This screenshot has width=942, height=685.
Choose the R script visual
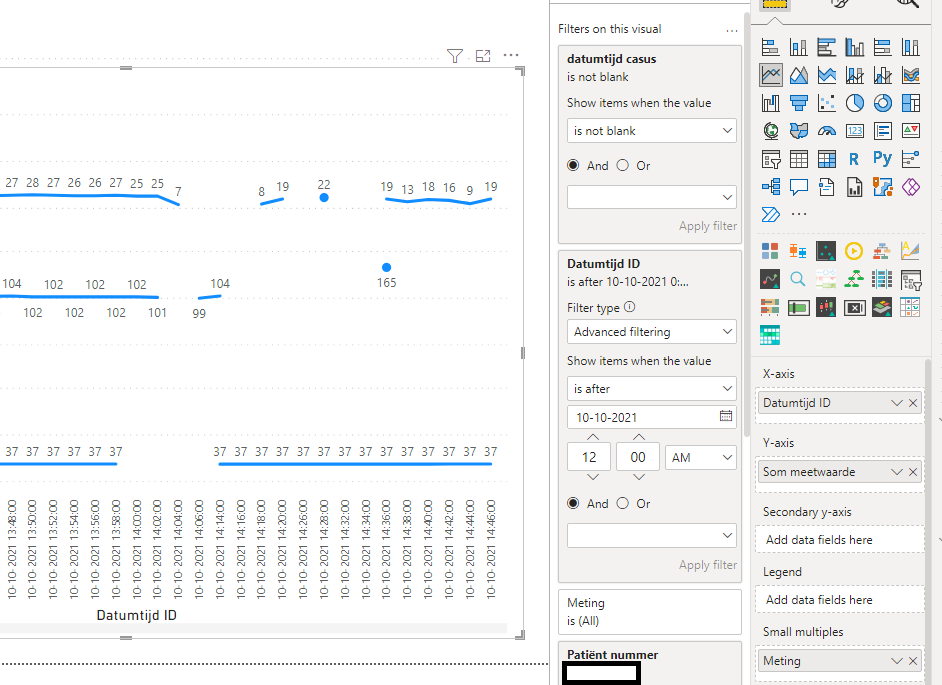pyautogui.click(x=854, y=159)
